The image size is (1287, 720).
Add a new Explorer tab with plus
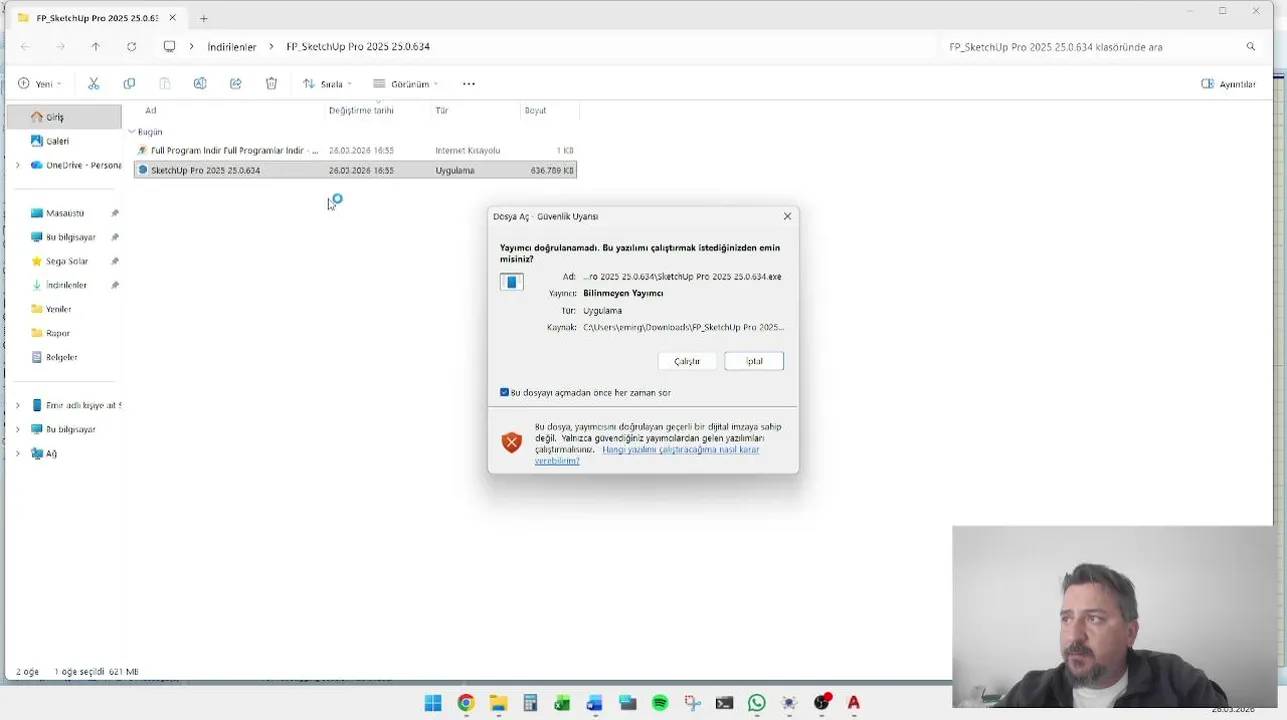(x=204, y=18)
